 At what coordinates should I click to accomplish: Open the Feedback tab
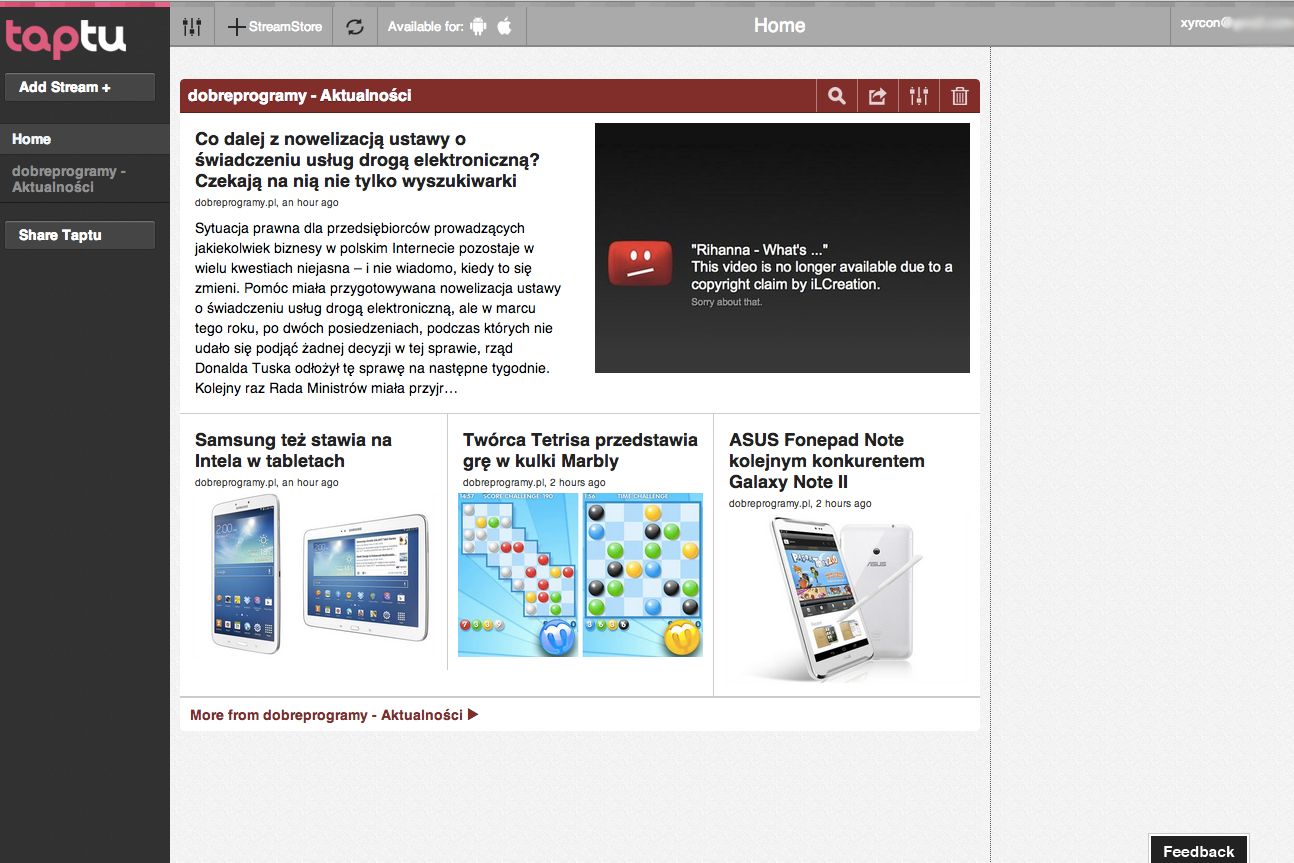1198,850
